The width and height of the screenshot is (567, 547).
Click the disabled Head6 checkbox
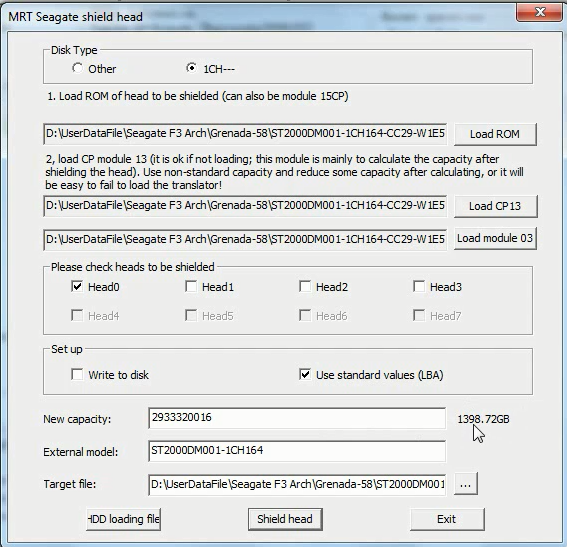click(x=305, y=316)
